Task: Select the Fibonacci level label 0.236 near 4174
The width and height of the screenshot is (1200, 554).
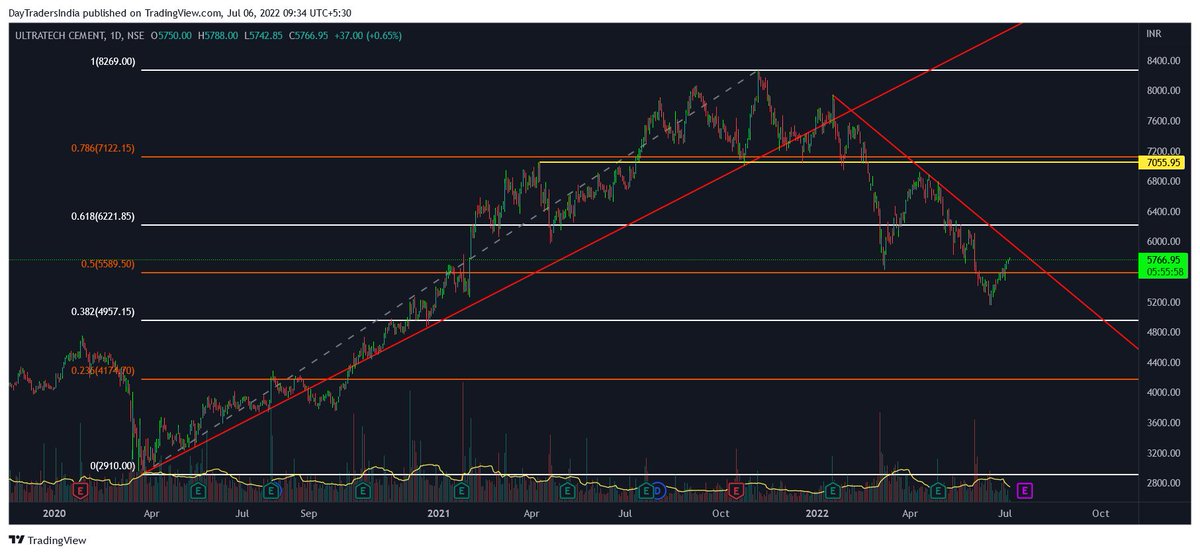Action: click(103, 371)
